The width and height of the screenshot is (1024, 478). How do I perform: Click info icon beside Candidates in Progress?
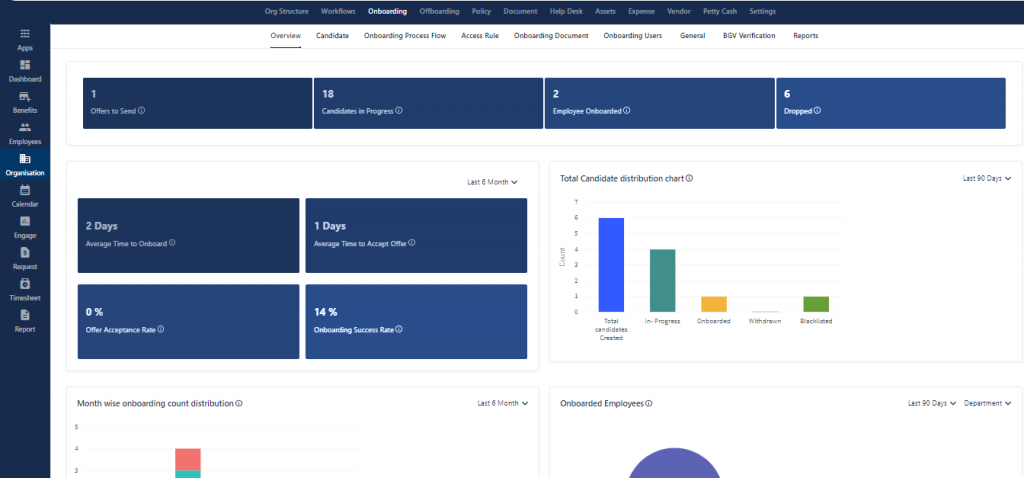399,111
